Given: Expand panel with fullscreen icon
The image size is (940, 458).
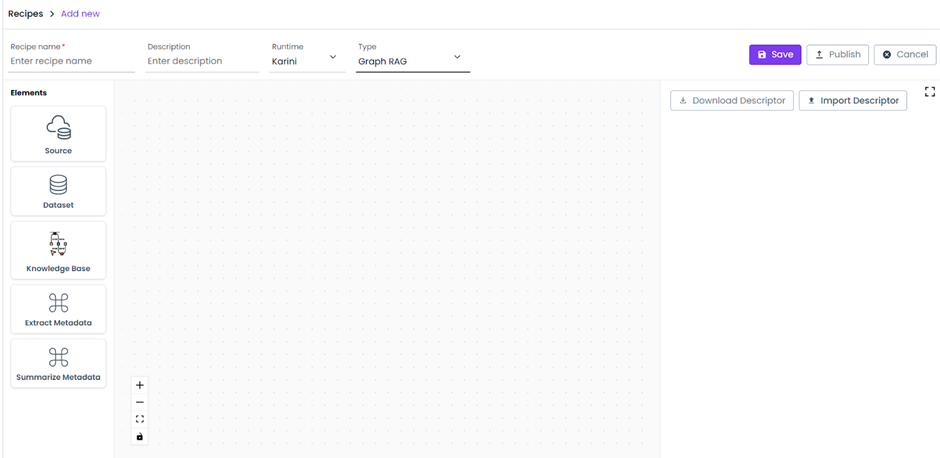Looking at the screenshot, I should click(x=929, y=92).
